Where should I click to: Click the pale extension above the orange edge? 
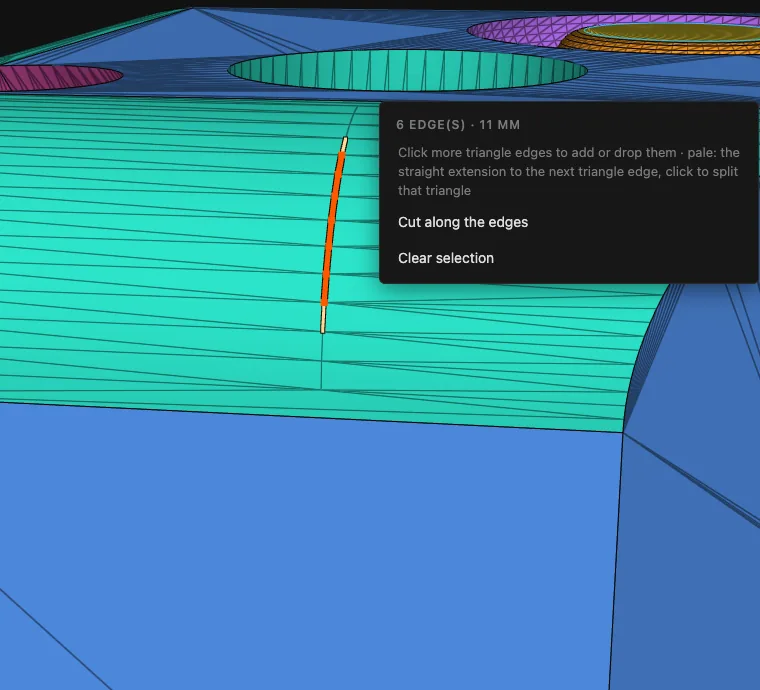pyautogui.click(x=344, y=144)
